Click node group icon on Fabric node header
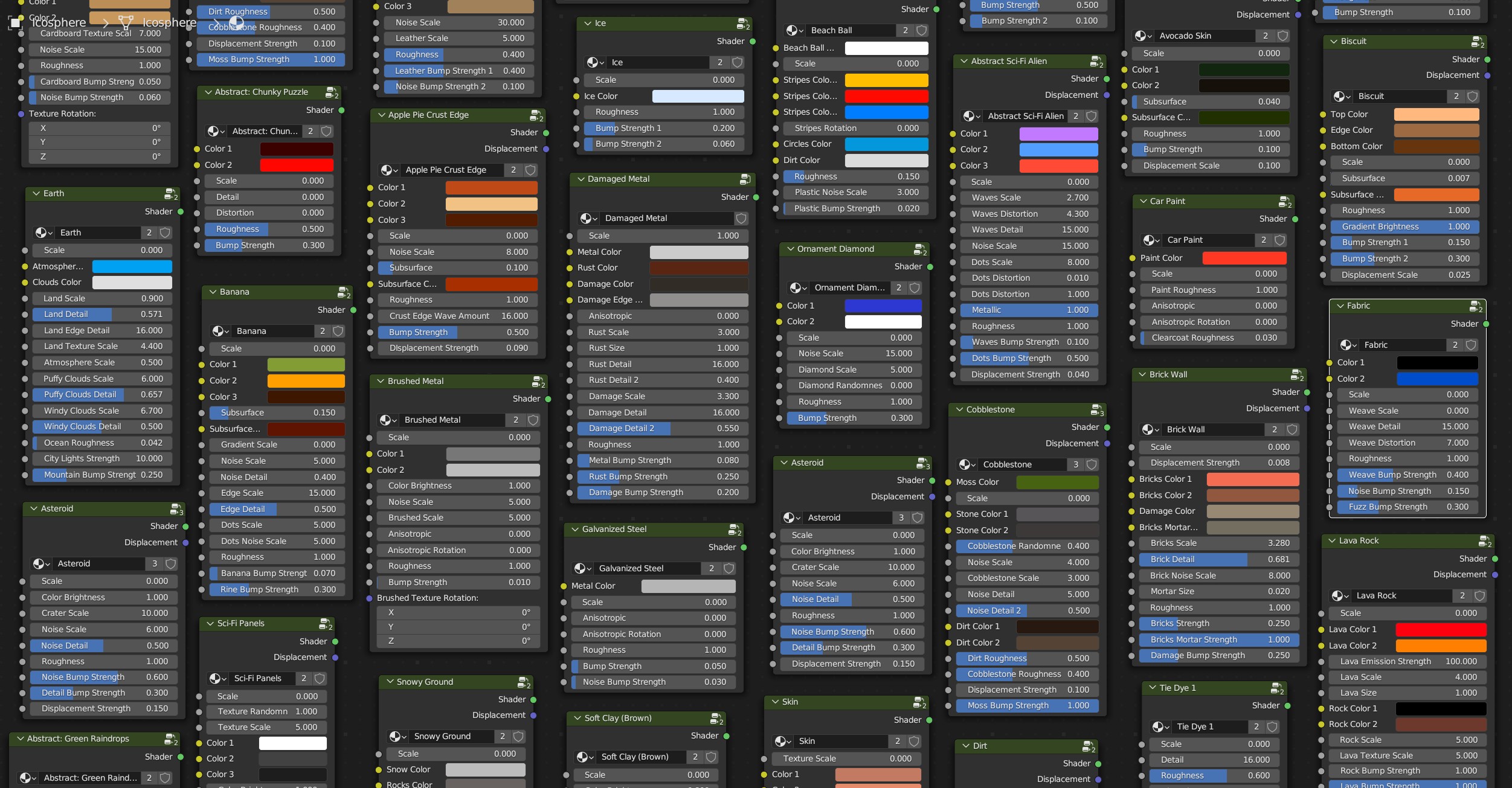This screenshot has width=1512, height=788. 1475,307
